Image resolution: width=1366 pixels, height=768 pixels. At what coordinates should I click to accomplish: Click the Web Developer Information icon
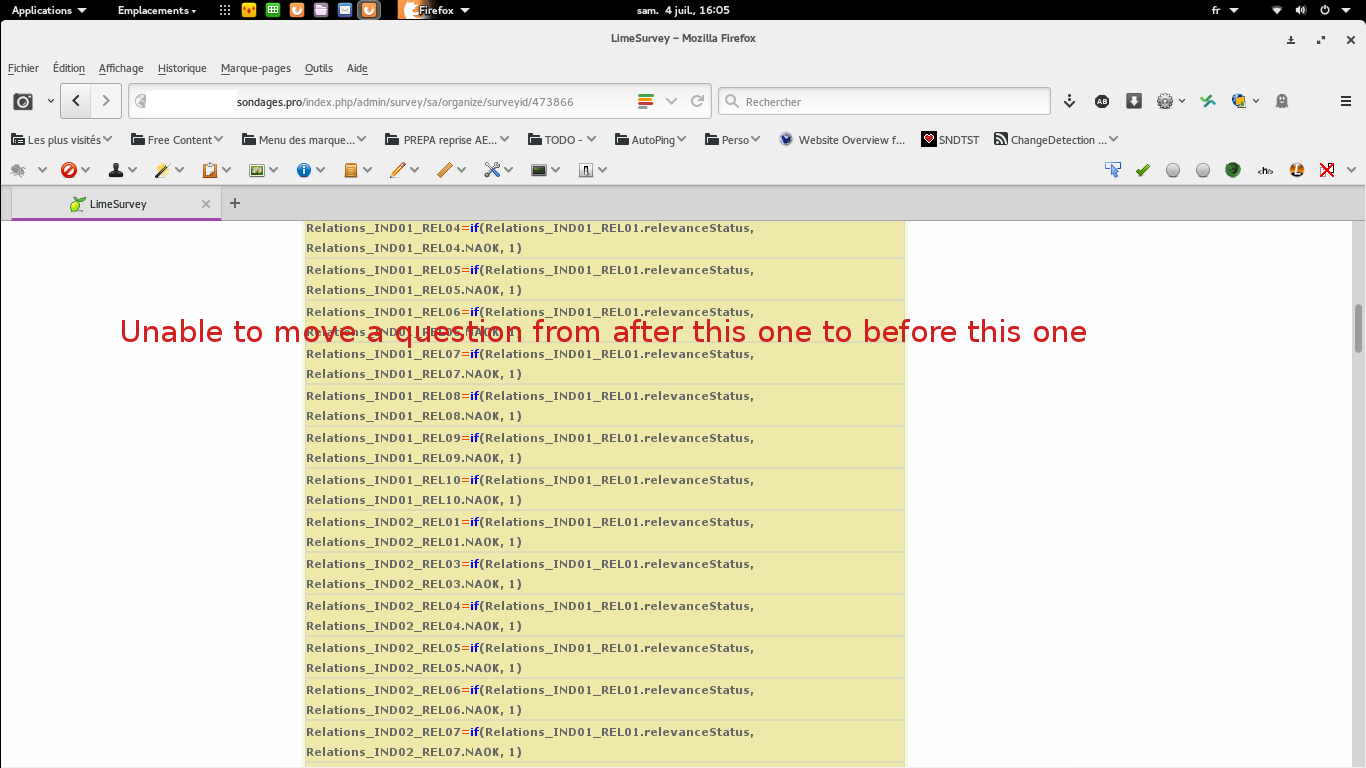click(304, 170)
